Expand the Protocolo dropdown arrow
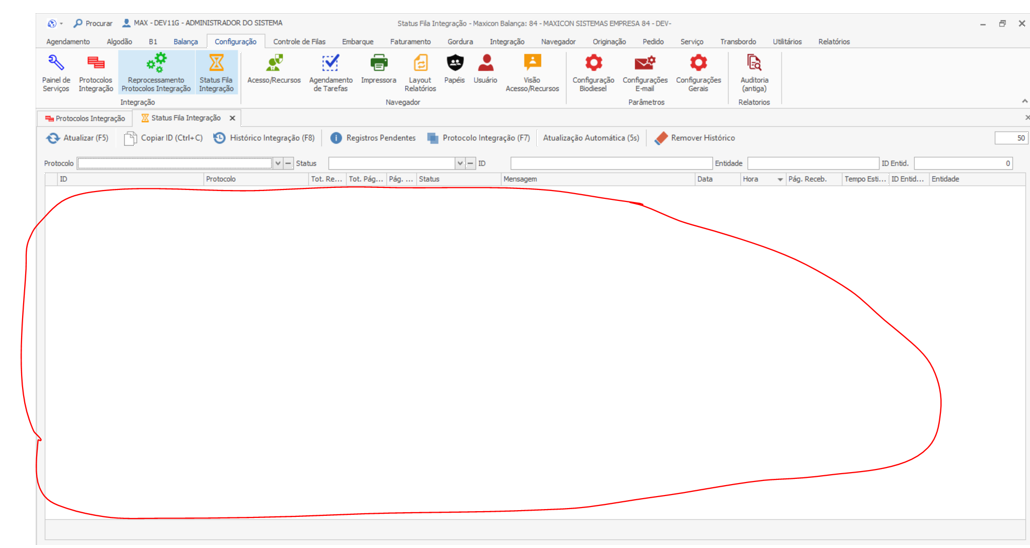The width and height of the screenshot is (1030, 548). point(278,163)
